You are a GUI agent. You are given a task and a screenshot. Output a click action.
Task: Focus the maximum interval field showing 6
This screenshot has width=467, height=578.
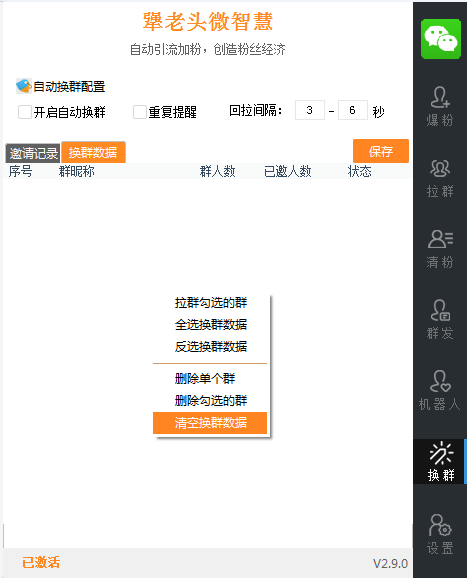(352, 110)
